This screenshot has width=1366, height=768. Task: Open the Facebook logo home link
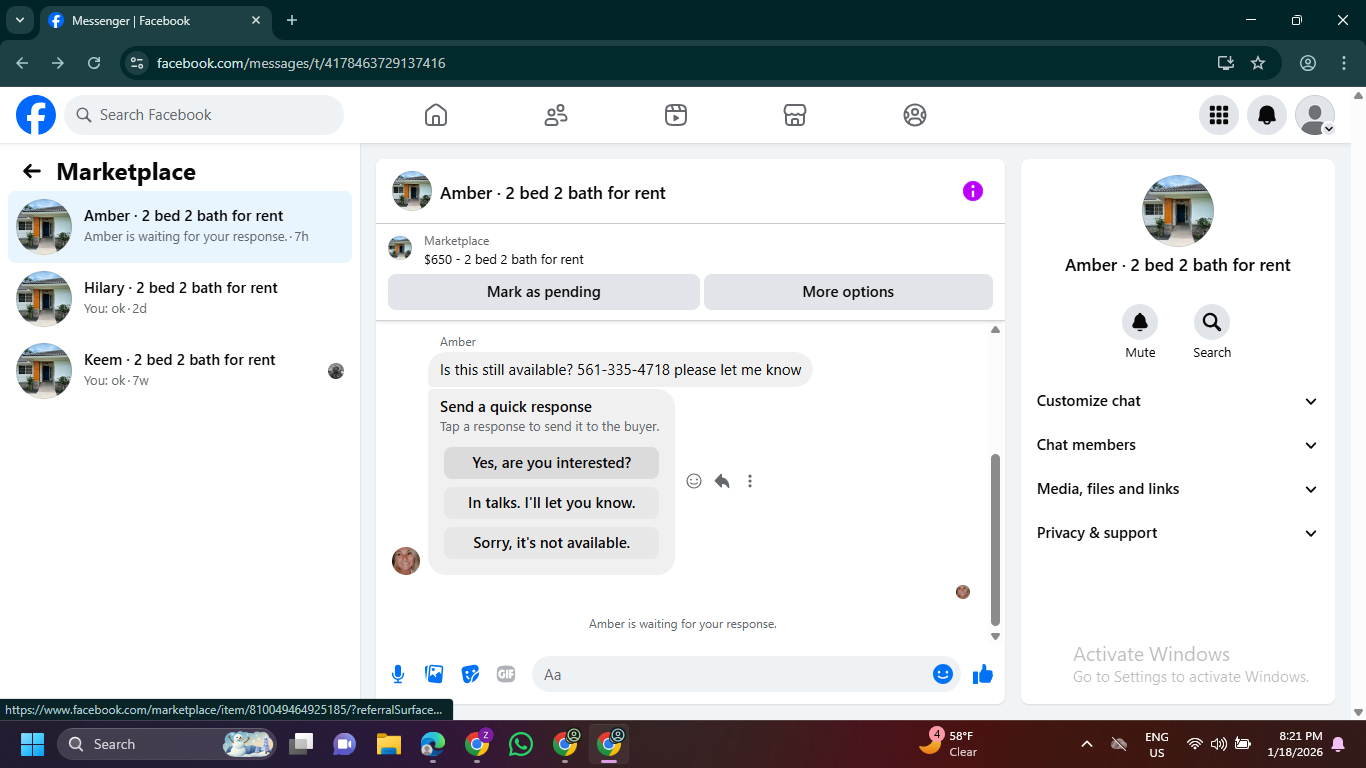click(36, 115)
